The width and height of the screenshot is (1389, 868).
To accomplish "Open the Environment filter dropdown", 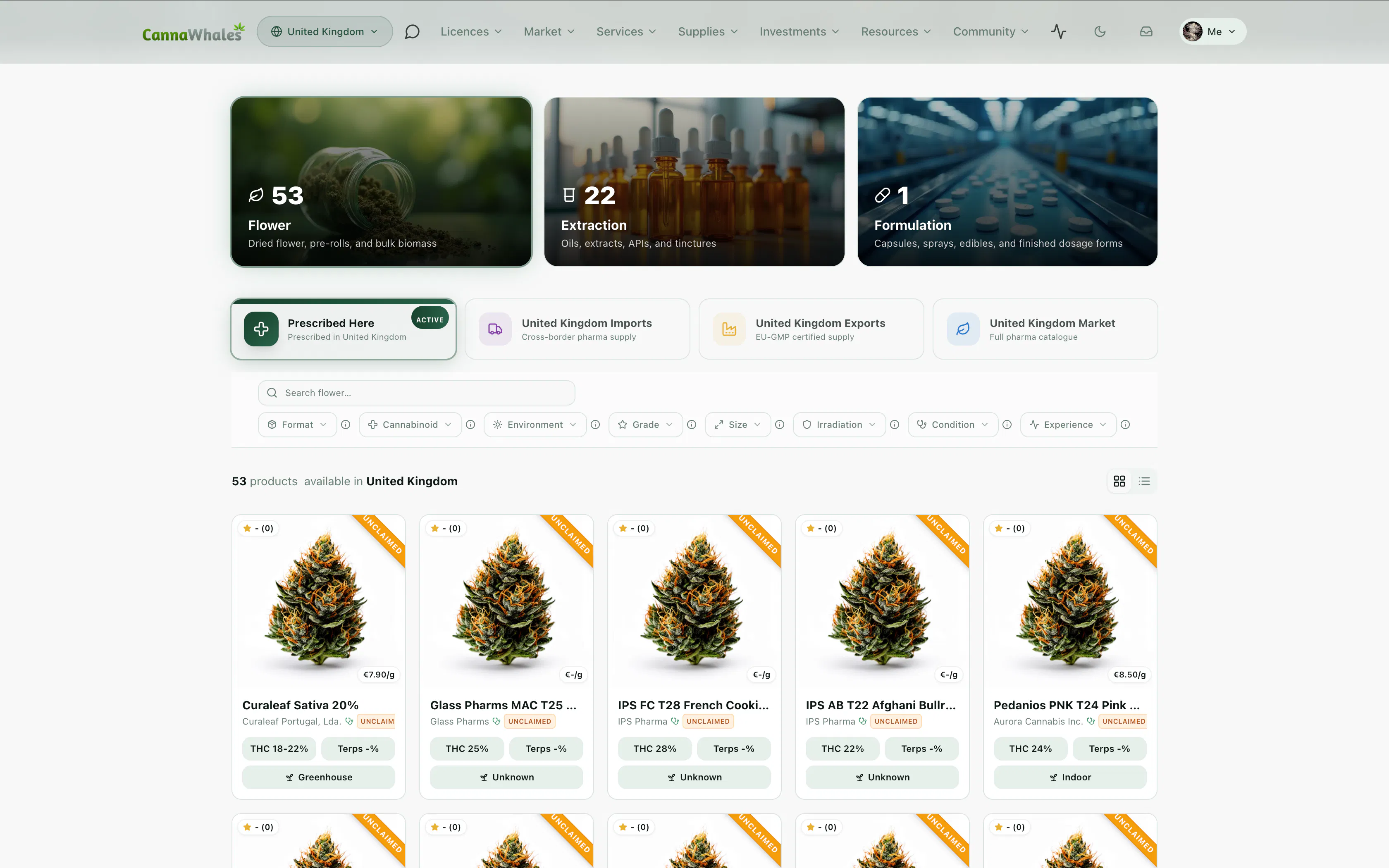I will click(x=535, y=425).
